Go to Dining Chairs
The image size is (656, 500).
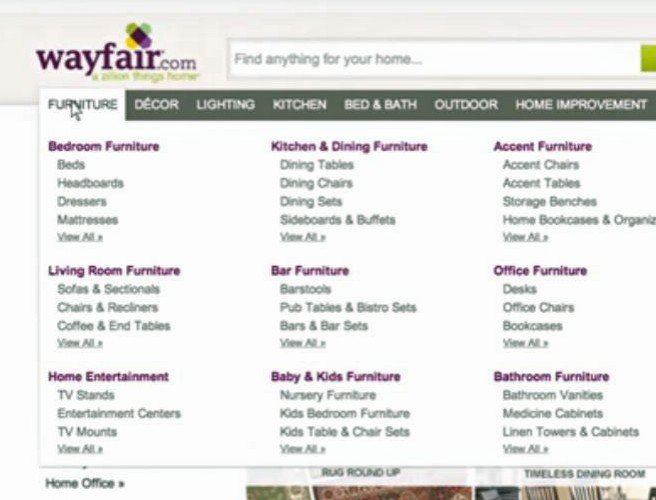[316, 183]
